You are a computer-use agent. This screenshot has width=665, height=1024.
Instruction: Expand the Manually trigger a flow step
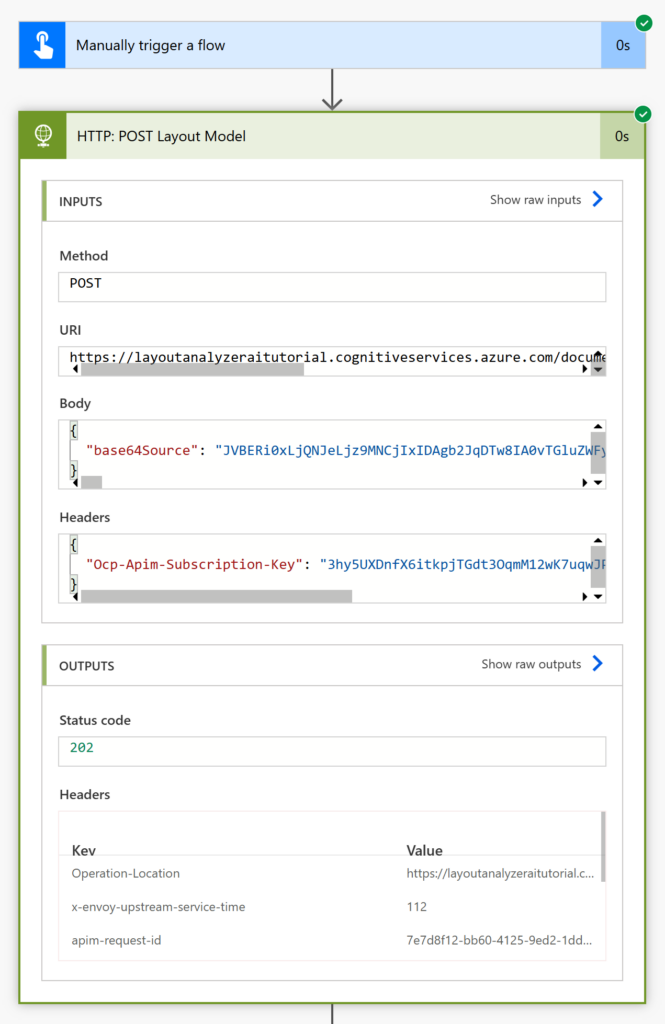click(332, 45)
